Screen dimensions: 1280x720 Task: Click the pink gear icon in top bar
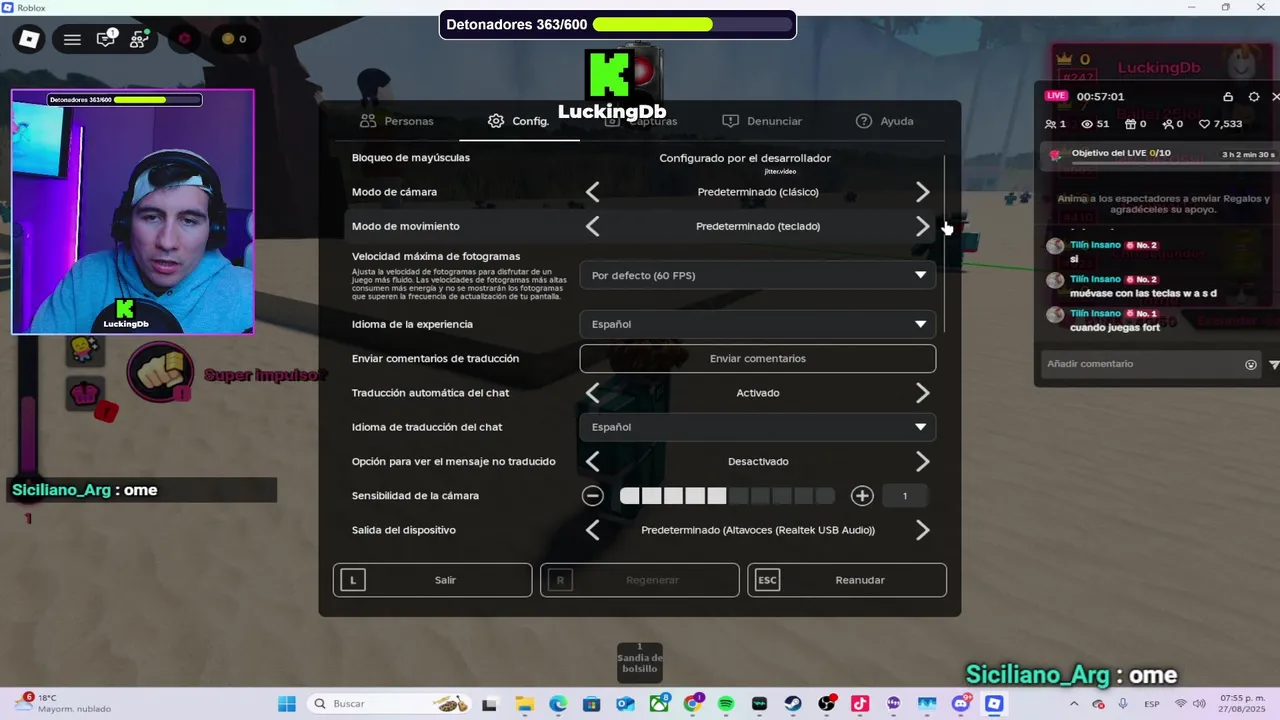click(x=185, y=39)
